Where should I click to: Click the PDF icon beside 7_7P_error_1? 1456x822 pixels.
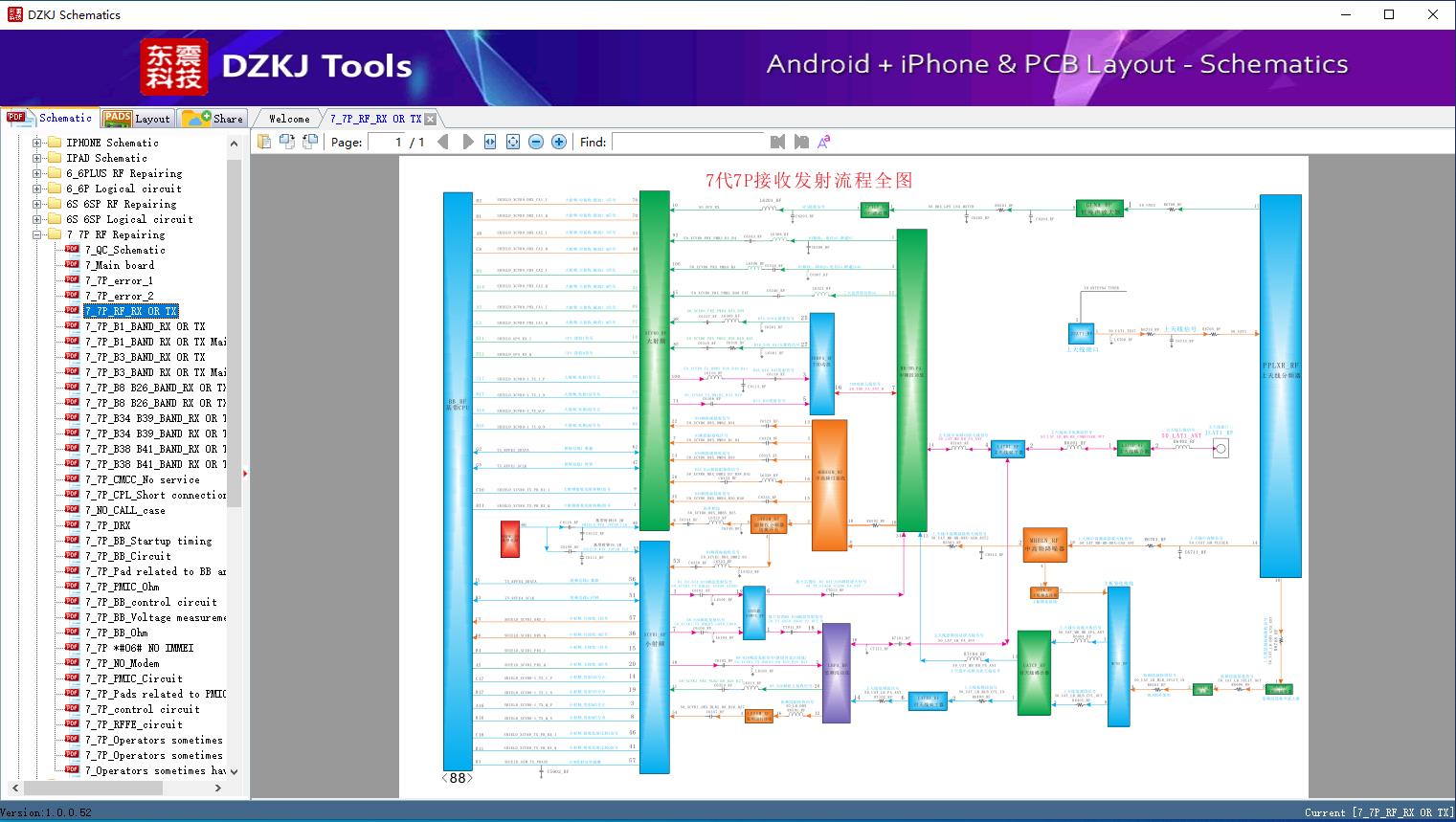coord(72,280)
